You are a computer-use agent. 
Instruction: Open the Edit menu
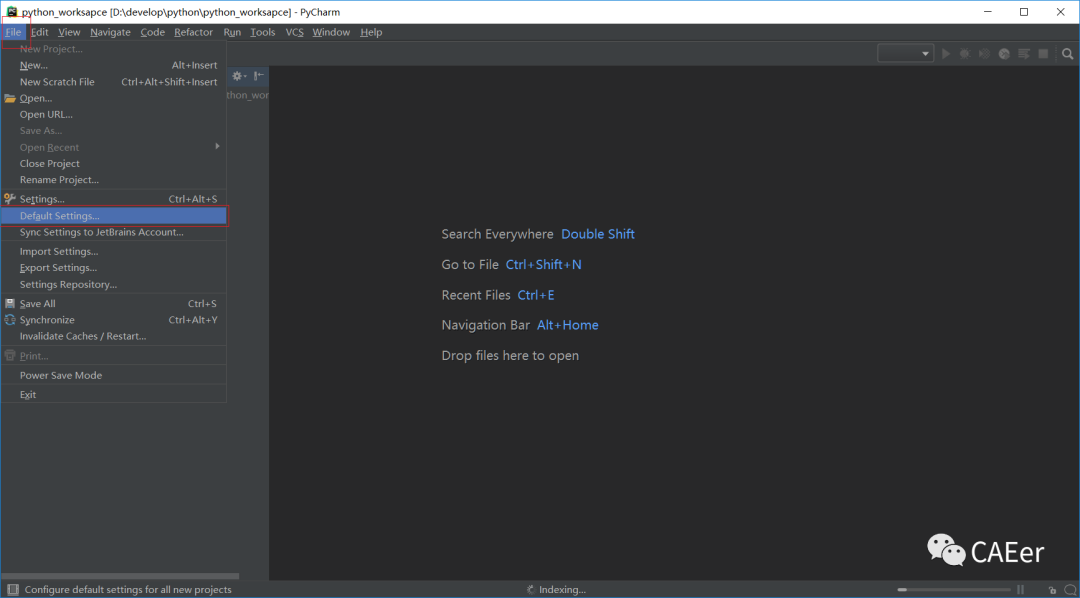(x=39, y=32)
